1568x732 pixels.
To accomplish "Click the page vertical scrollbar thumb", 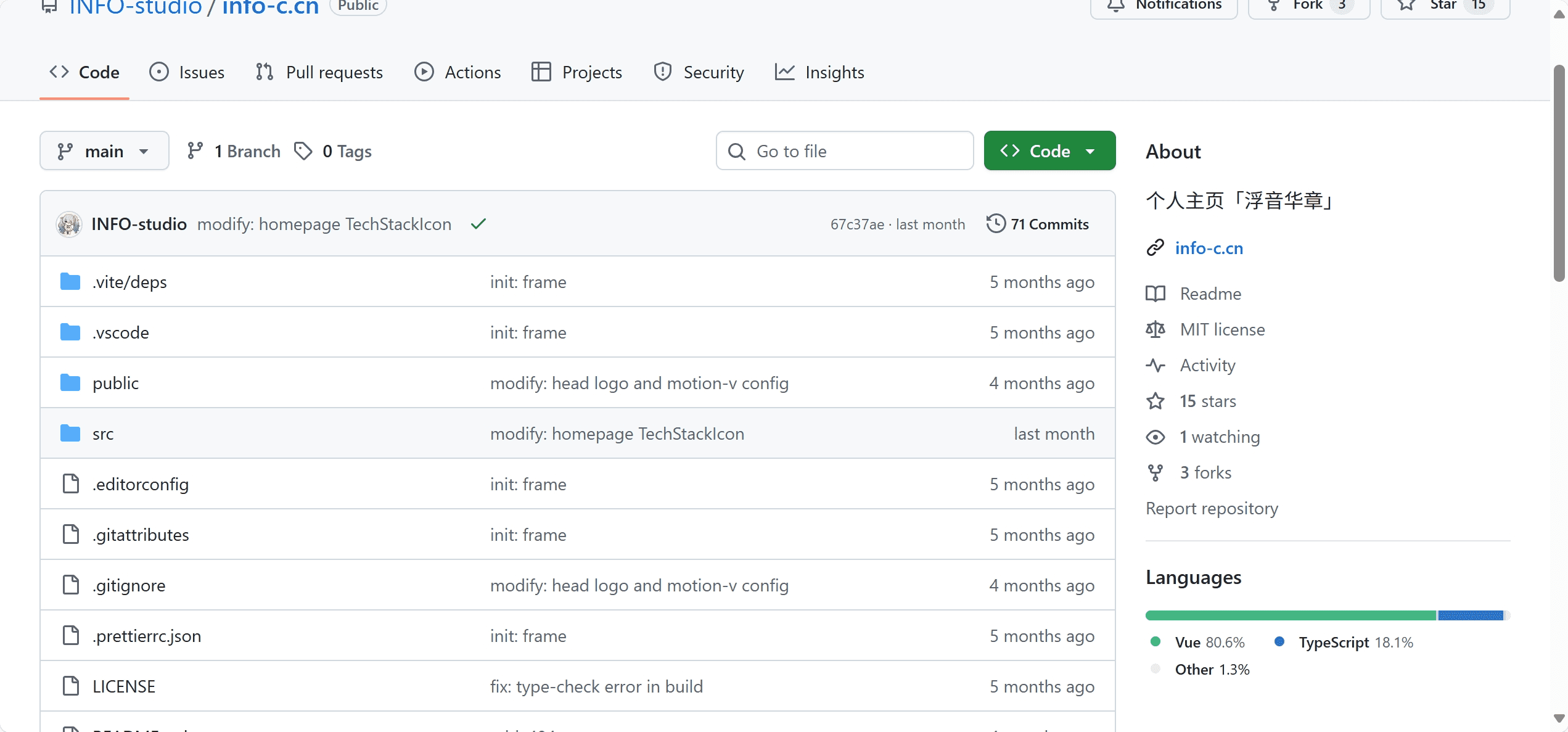I will point(1559,173).
